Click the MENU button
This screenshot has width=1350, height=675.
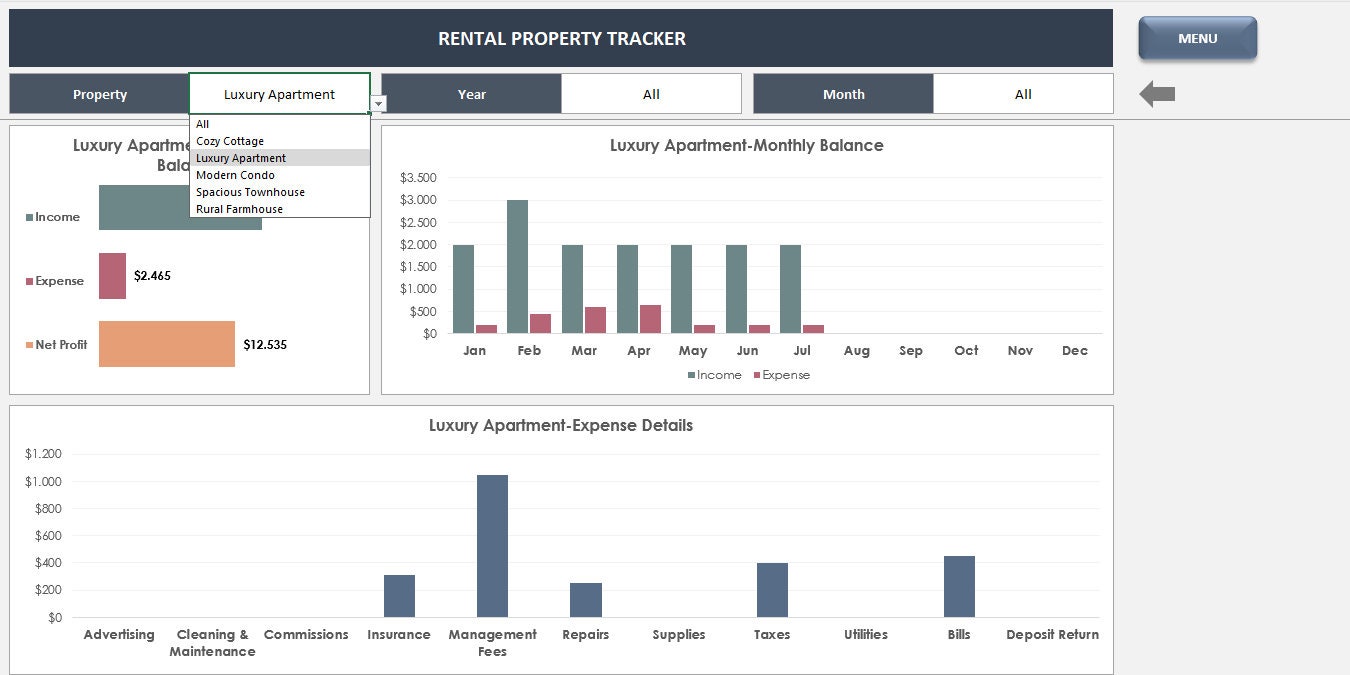tap(1197, 38)
